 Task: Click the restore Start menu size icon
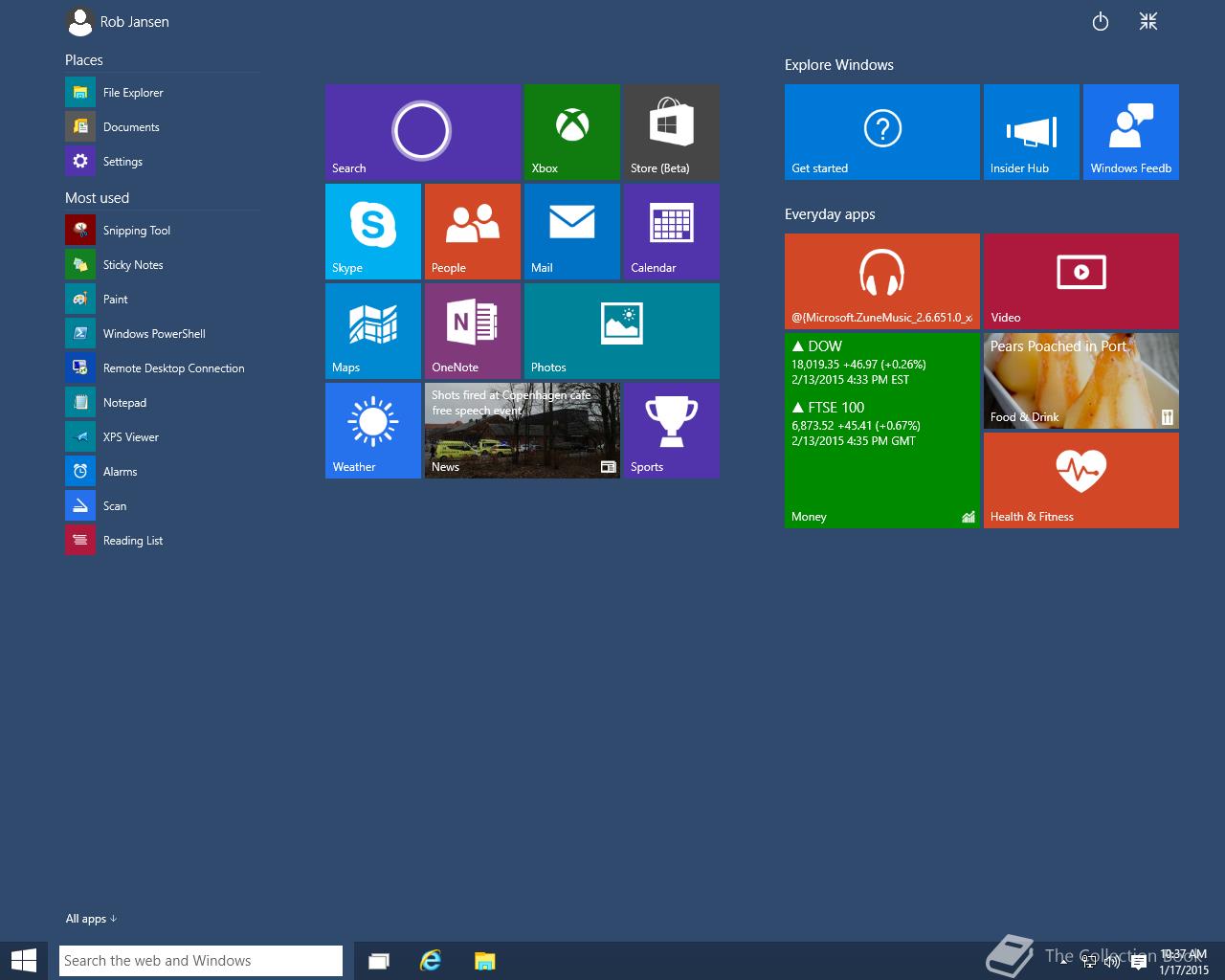click(x=1148, y=21)
